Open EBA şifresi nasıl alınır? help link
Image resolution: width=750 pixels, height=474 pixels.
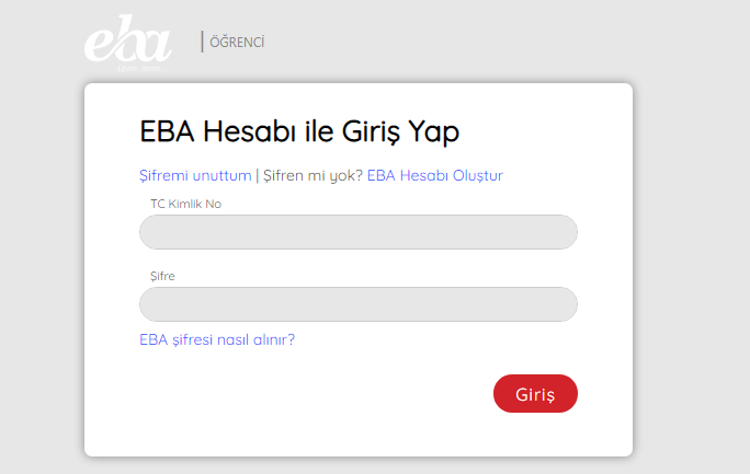point(217,339)
